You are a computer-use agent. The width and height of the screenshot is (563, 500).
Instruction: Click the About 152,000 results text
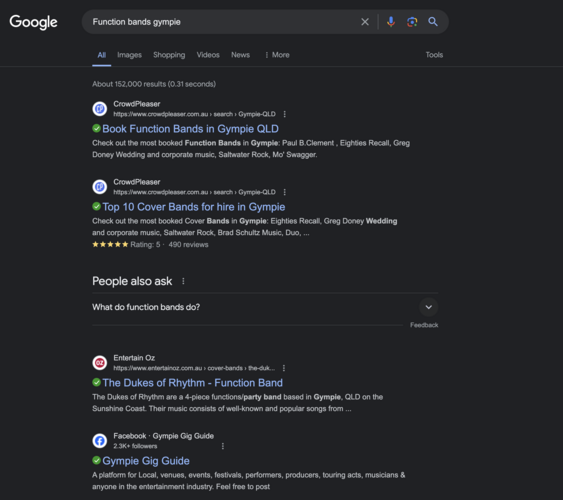tap(154, 84)
